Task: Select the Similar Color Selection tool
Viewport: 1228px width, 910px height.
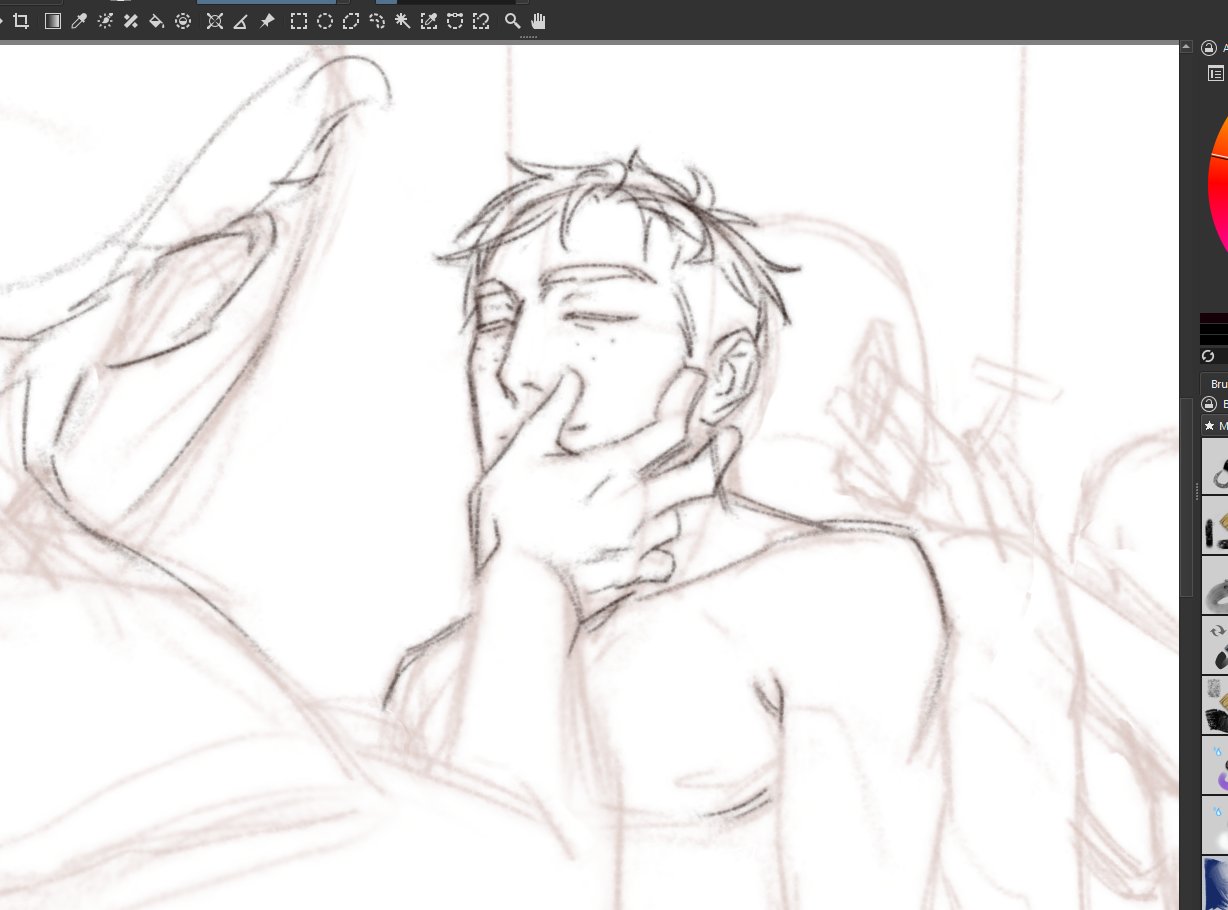Action: 429,21
